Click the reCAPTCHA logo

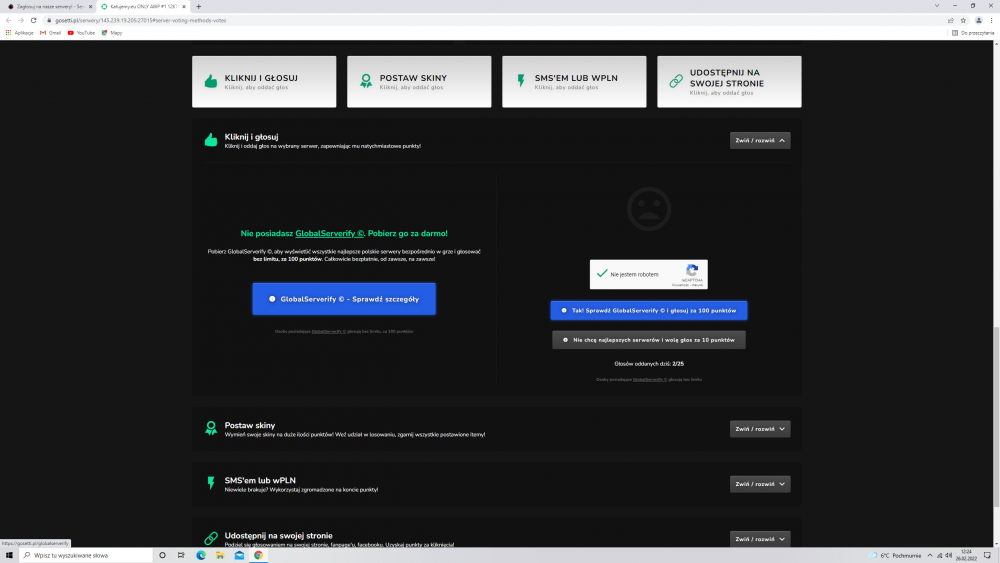tap(692, 271)
